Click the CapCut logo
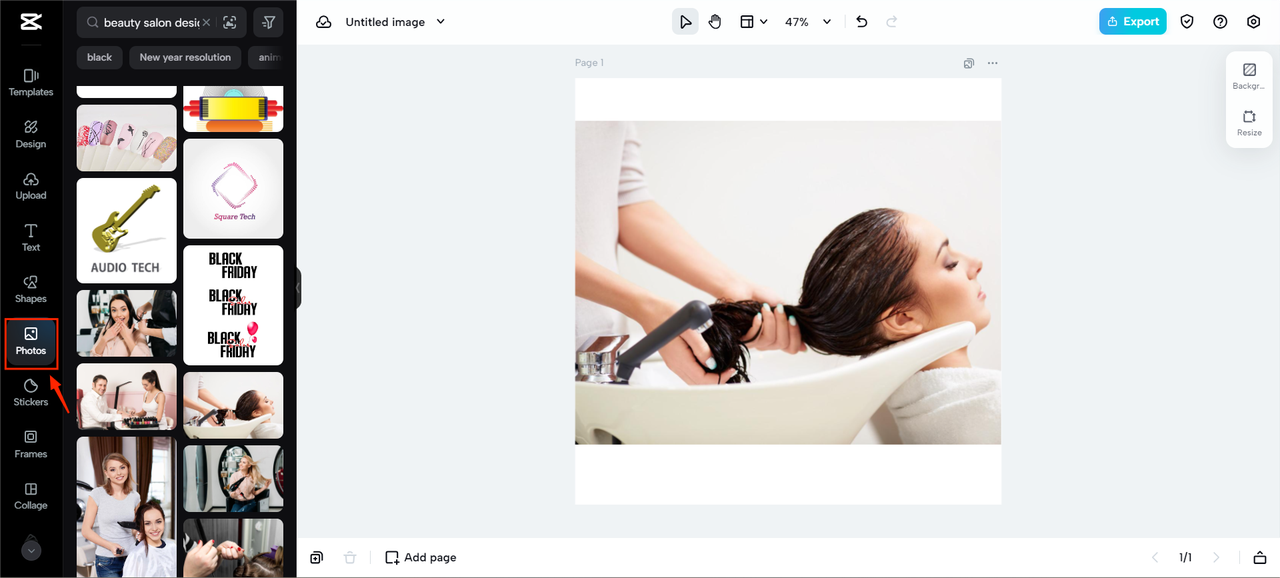The image size is (1280, 578). coord(29,21)
